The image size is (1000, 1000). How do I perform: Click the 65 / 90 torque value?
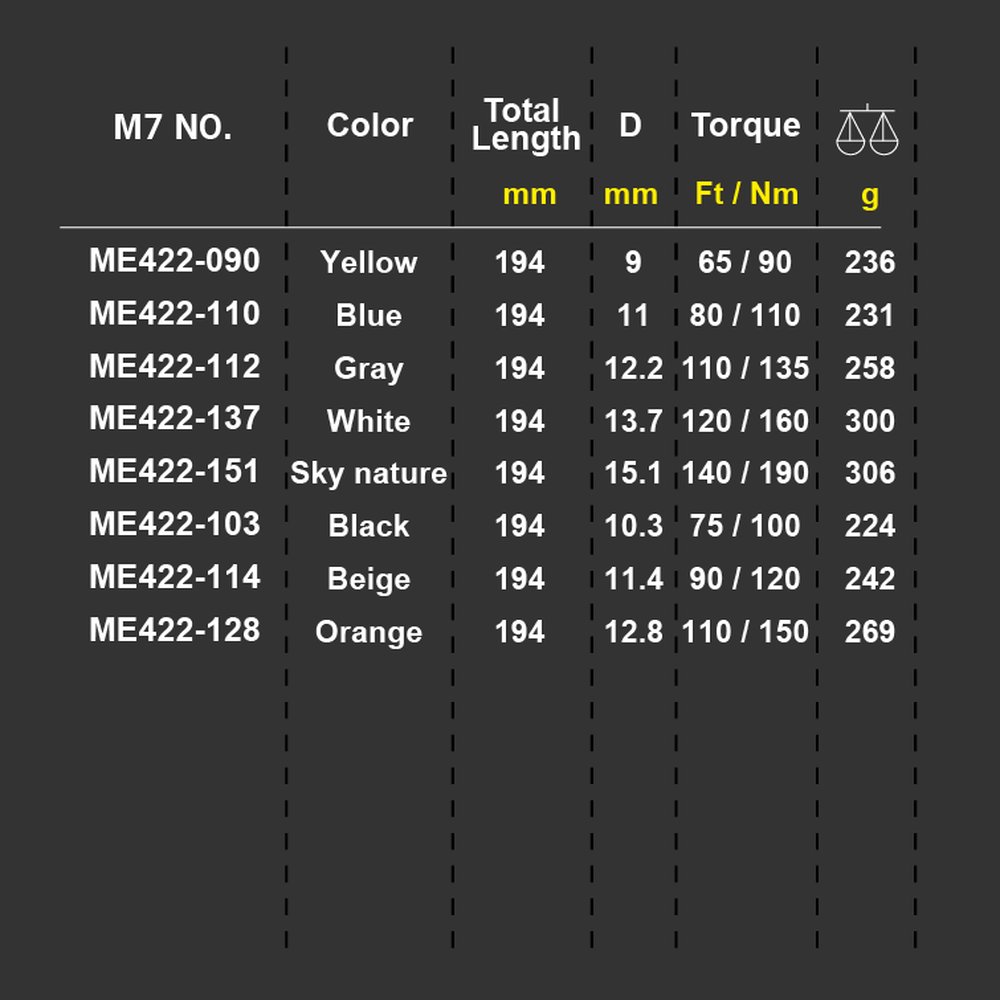coord(745,262)
